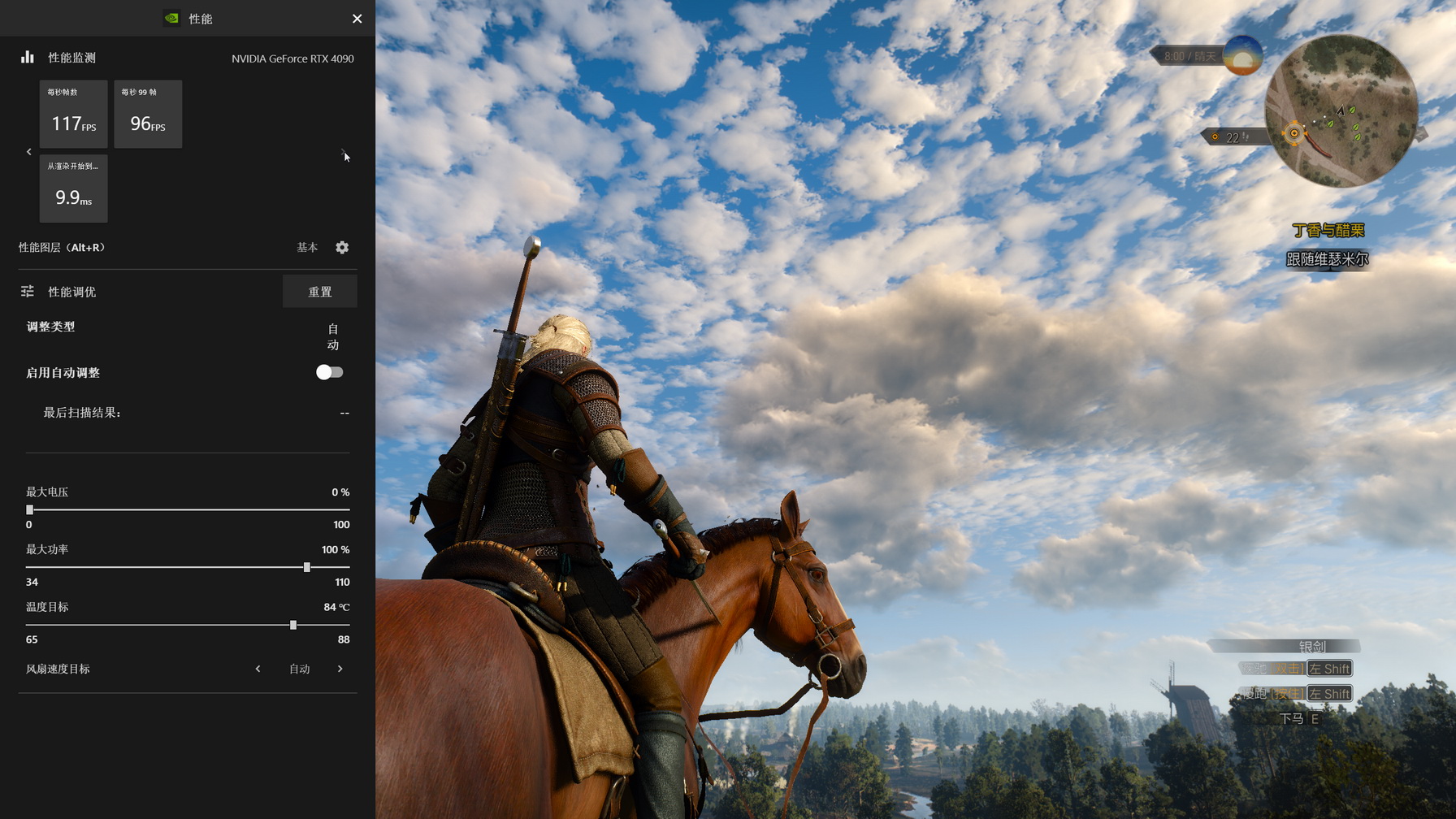Click the 最大功率 slider handle

[307, 567]
